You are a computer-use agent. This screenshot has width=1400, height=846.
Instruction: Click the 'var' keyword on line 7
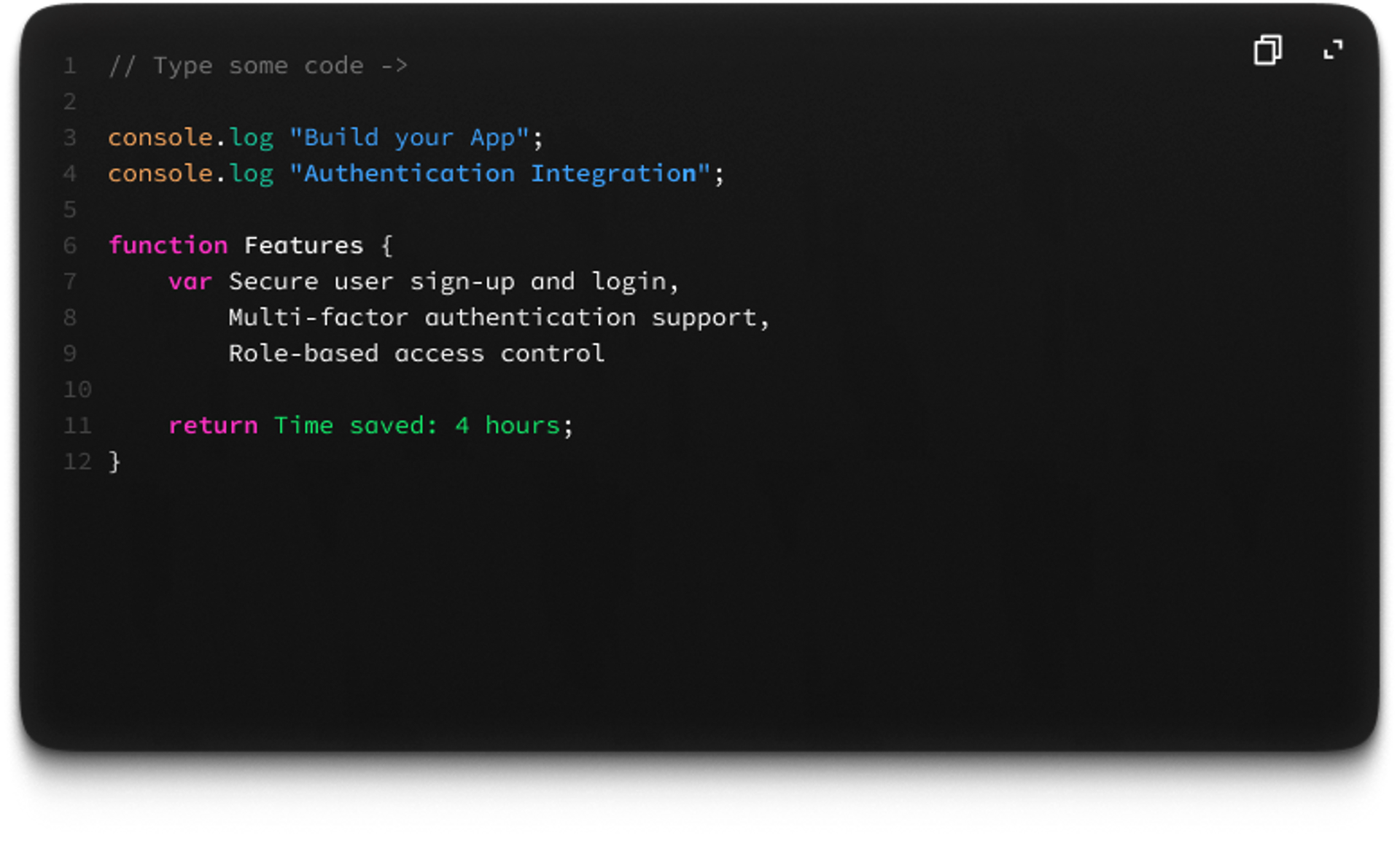[x=190, y=282]
